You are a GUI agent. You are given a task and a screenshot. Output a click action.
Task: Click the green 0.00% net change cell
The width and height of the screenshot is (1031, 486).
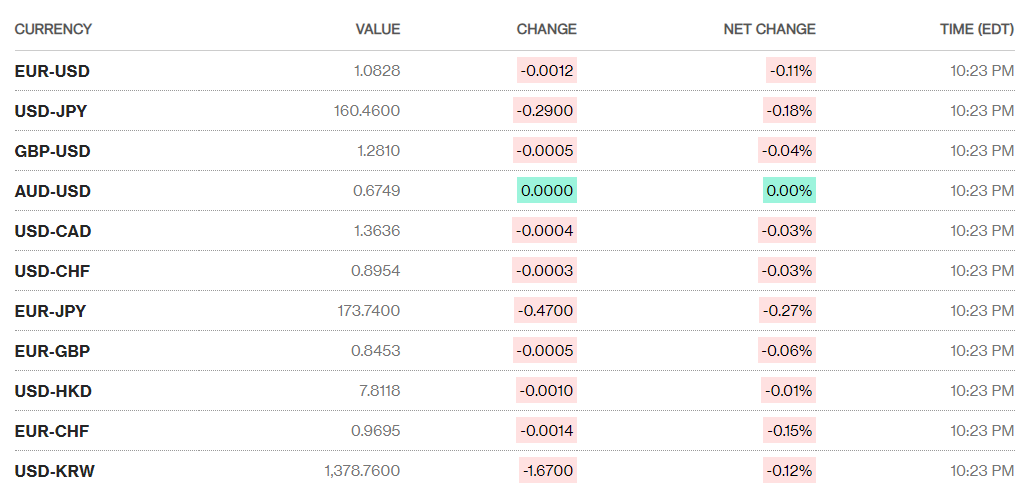(x=789, y=191)
